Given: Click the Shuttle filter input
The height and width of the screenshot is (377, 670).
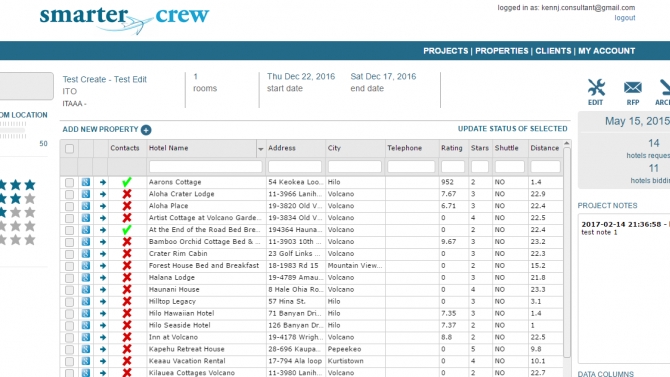Looking at the screenshot, I should tap(509, 166).
